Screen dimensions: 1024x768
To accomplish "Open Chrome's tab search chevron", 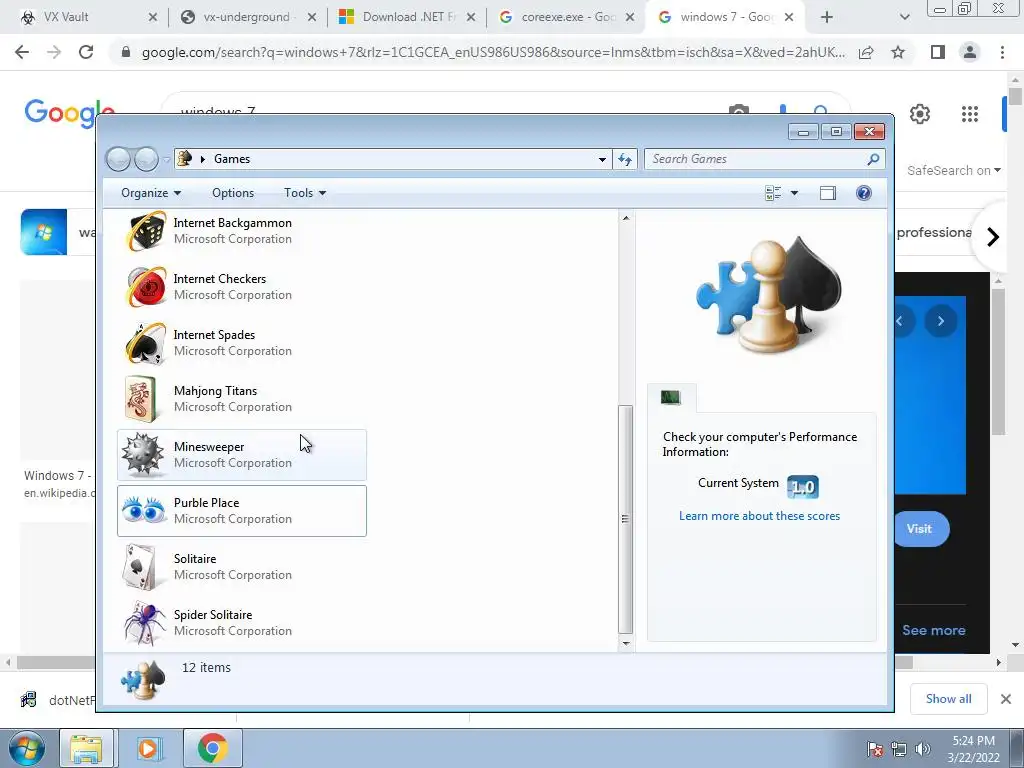I will 904,17.
